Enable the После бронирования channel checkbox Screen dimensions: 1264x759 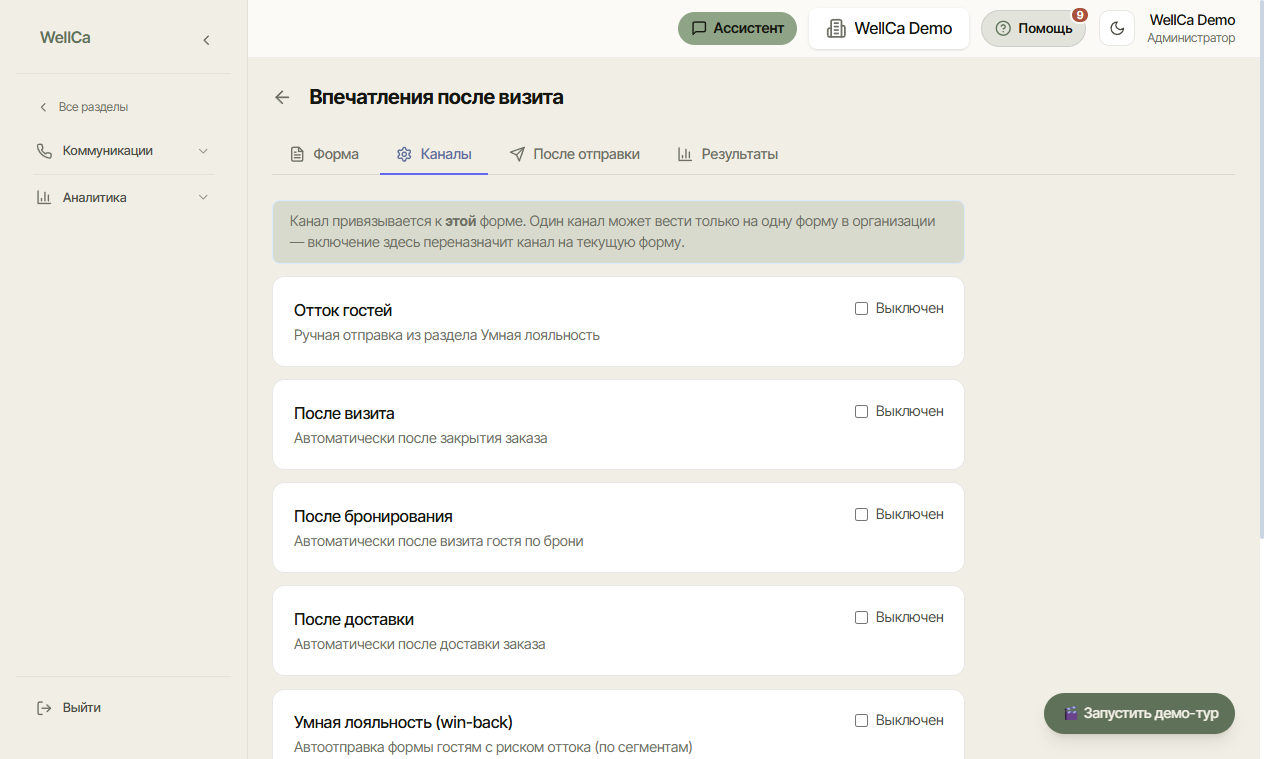tap(861, 515)
